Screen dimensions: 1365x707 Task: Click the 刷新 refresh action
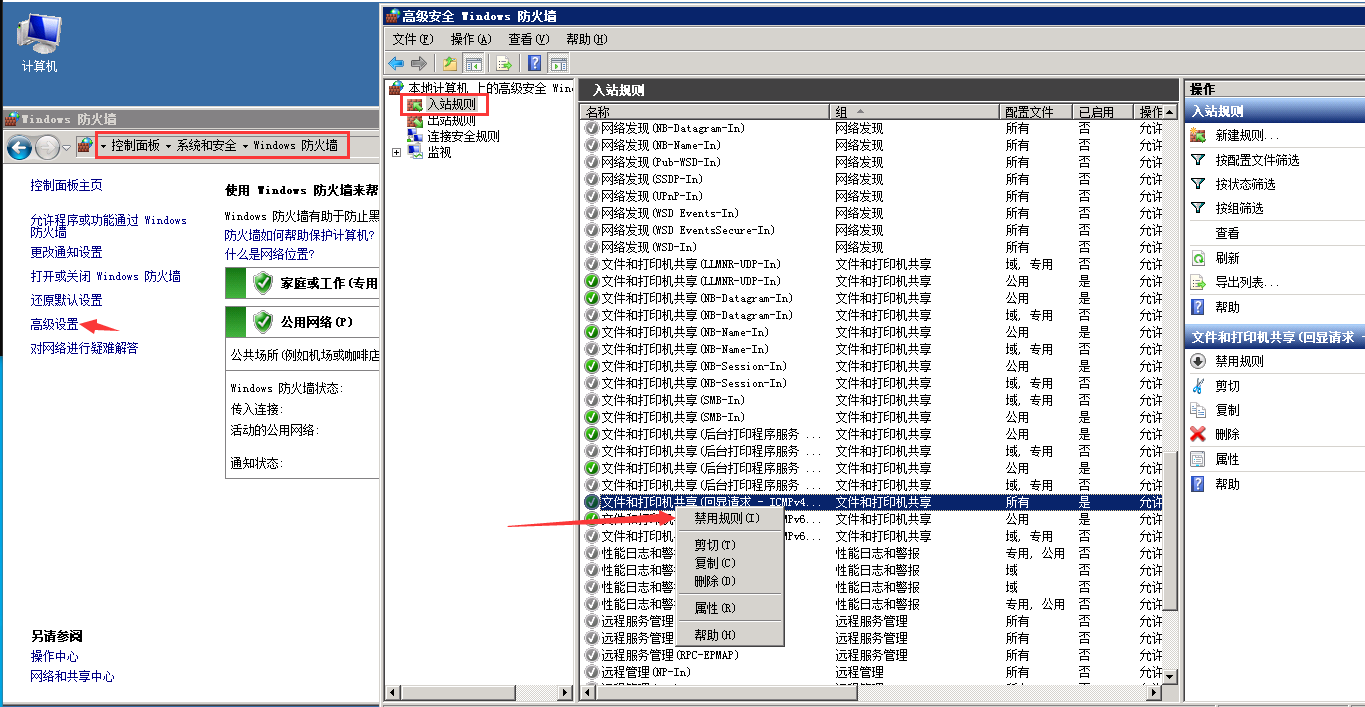[x=1227, y=258]
